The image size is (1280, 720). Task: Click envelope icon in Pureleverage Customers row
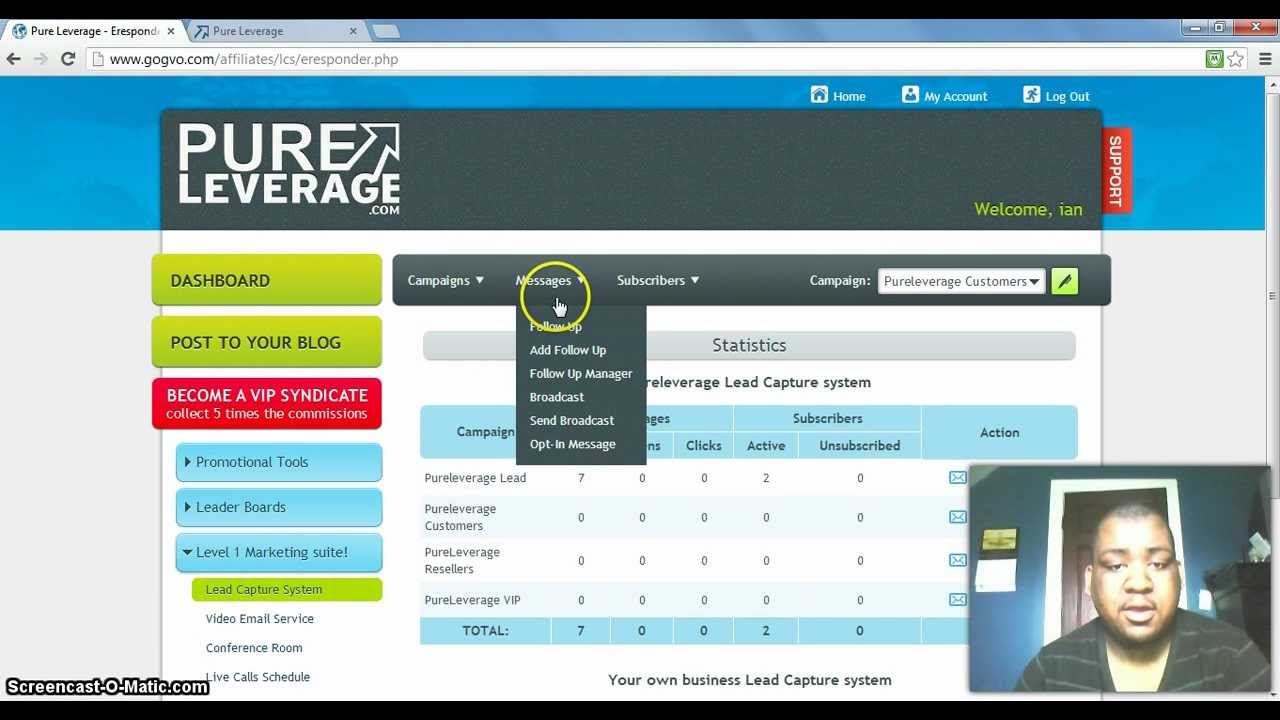pos(958,517)
